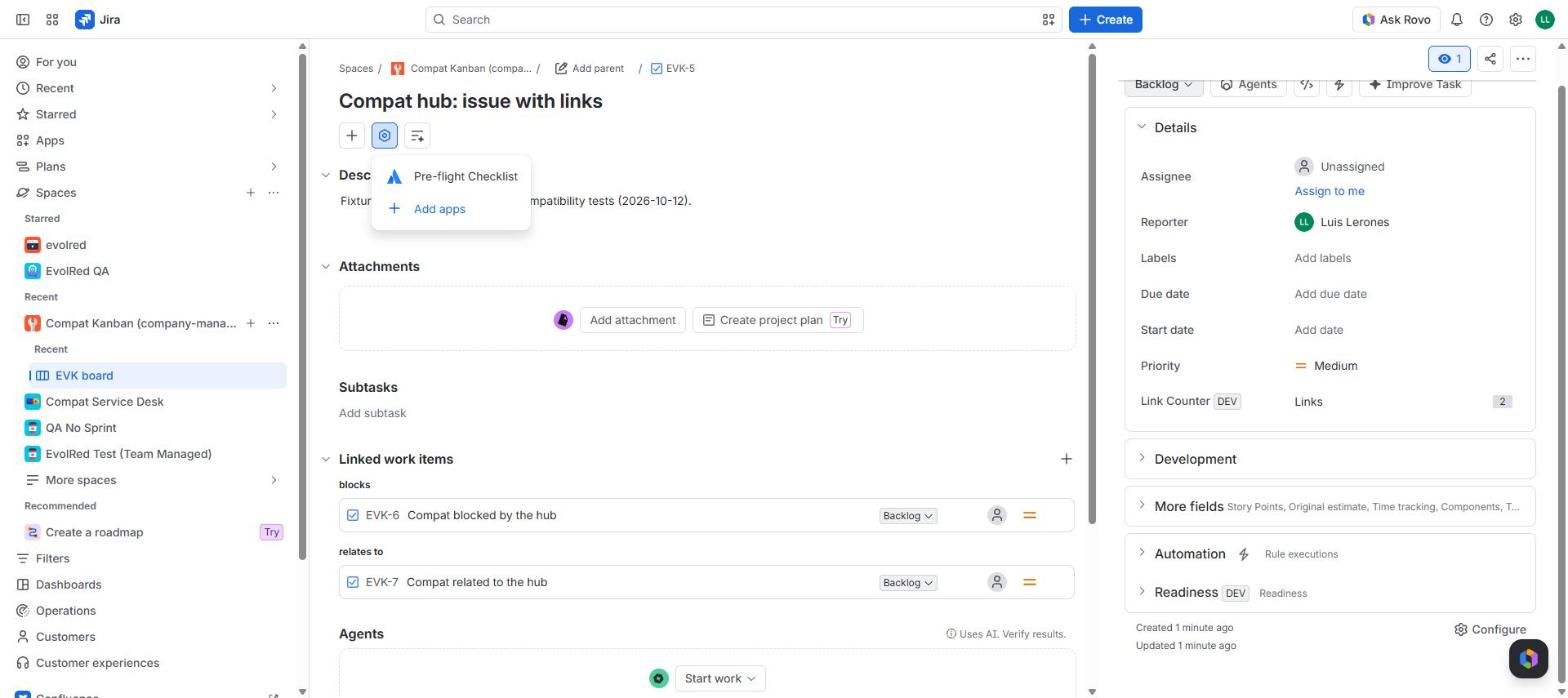The image size is (1568, 698).
Task: Click the EVK-7 task checkbox icon
Action: [x=352, y=582]
